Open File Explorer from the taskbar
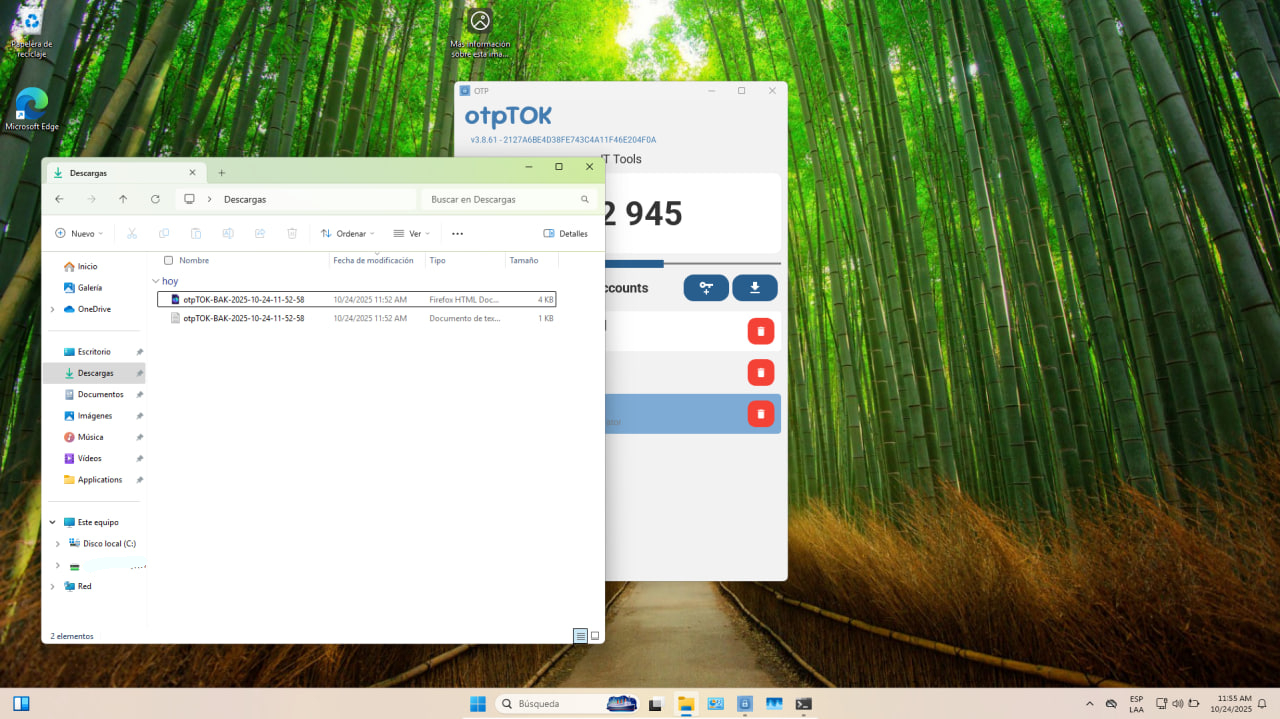The image size is (1280, 719). click(x=686, y=704)
